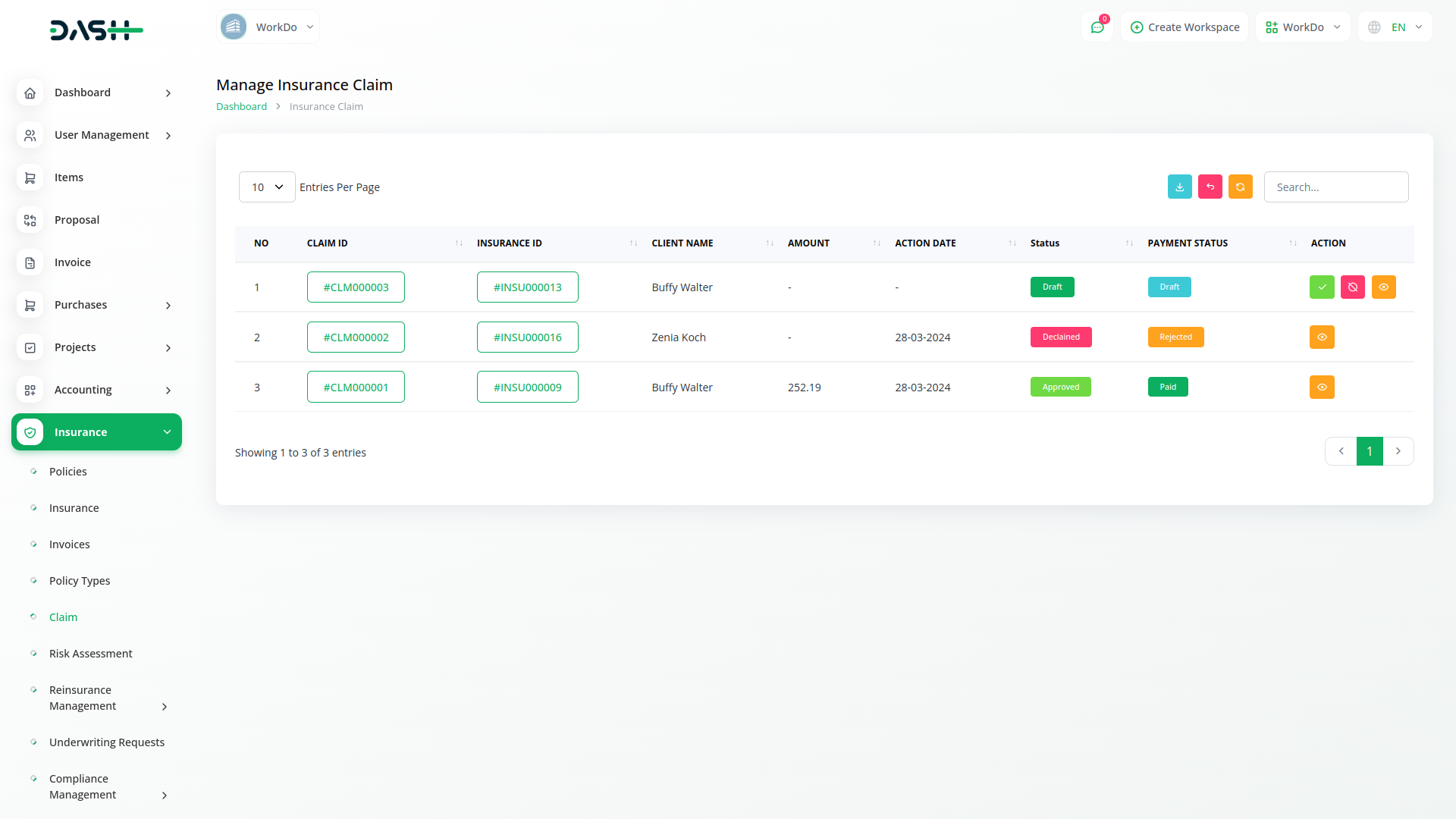Click the Items cart icon in sidebar

(x=30, y=177)
